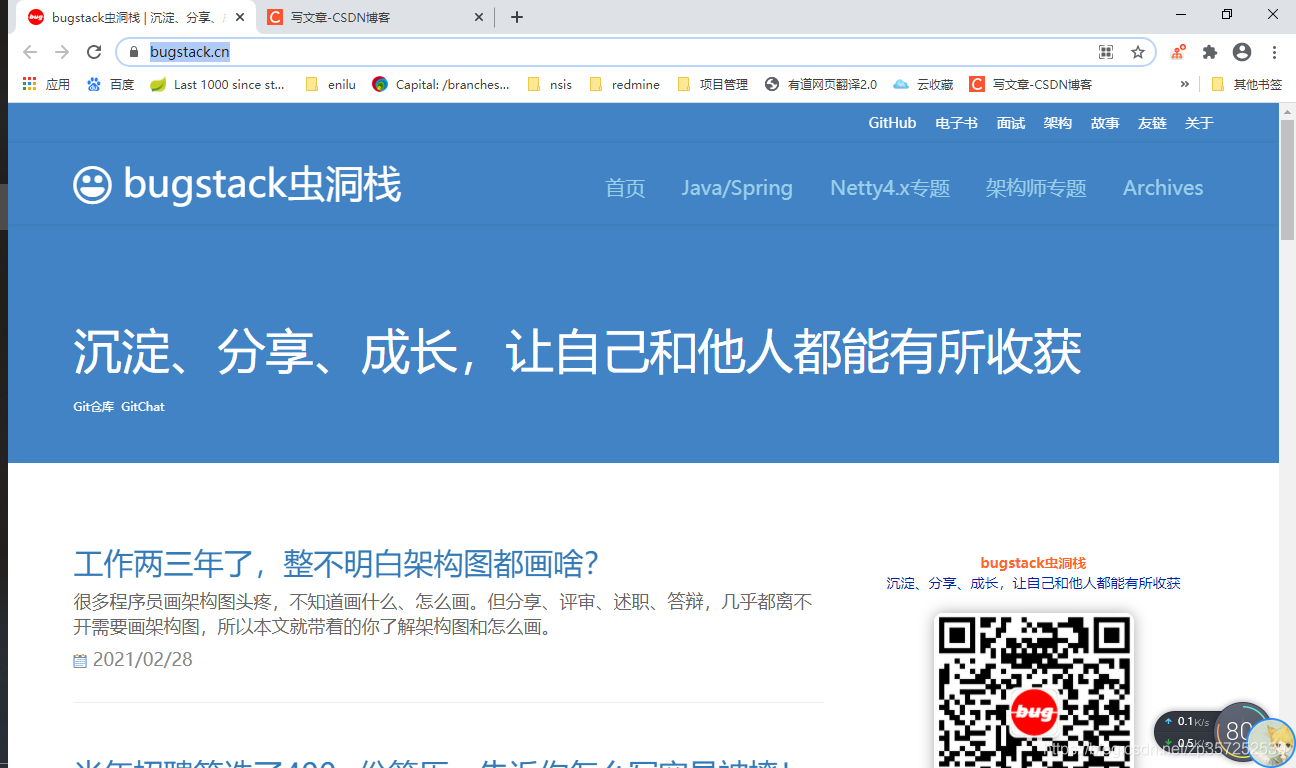Open the QR code icon in address bar
Viewport: 1296px width, 768px height.
[1106, 52]
